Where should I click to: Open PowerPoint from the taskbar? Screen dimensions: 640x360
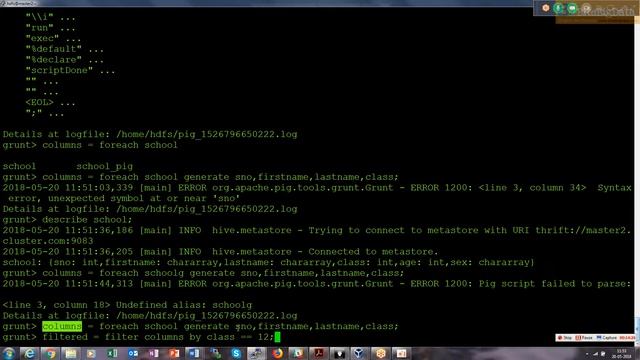pos(174,353)
